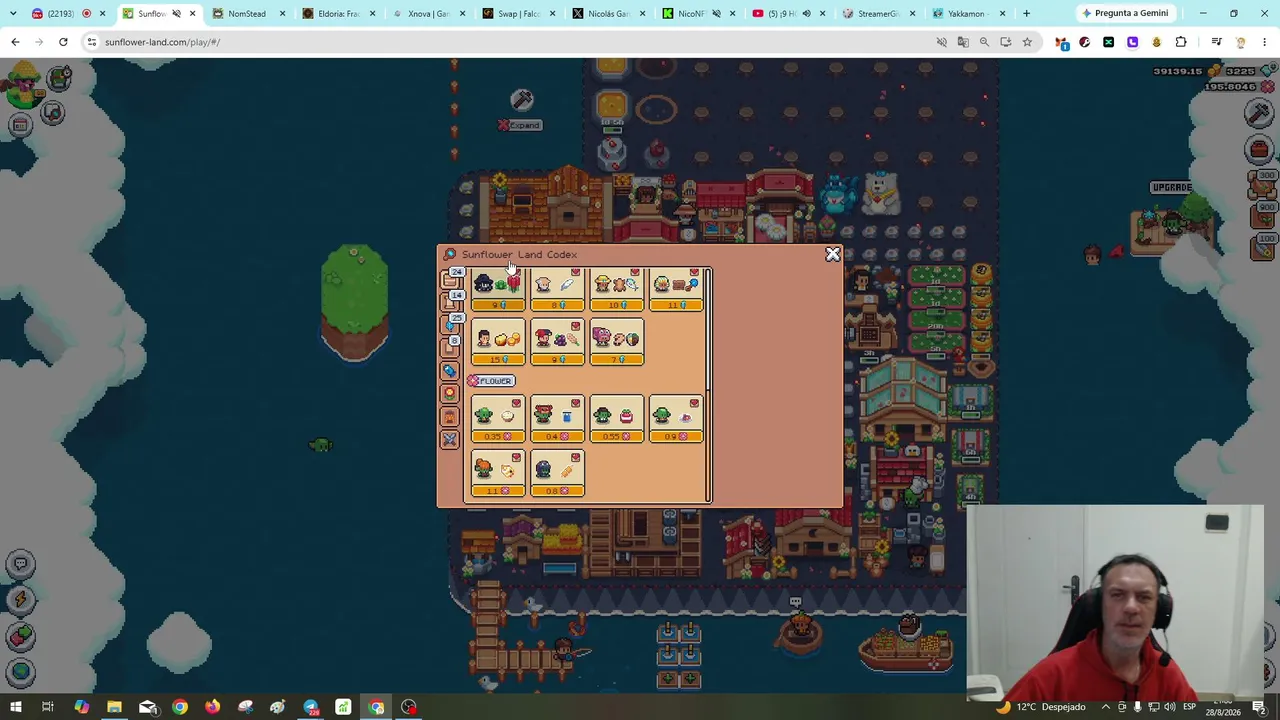Open the taskbar notification center
This screenshot has height=720, width=1280.
(1260, 707)
